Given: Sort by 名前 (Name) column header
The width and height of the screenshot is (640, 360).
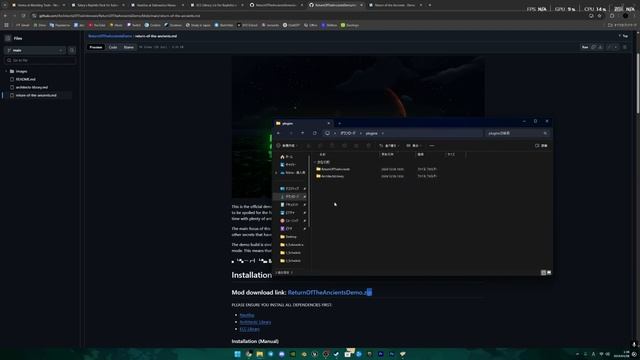Looking at the screenshot, I should 322,154.
